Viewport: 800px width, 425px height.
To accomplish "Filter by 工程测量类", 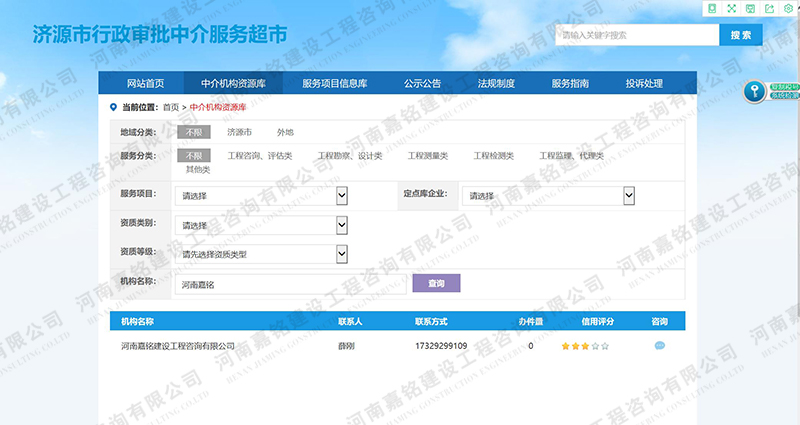I will click(428, 156).
